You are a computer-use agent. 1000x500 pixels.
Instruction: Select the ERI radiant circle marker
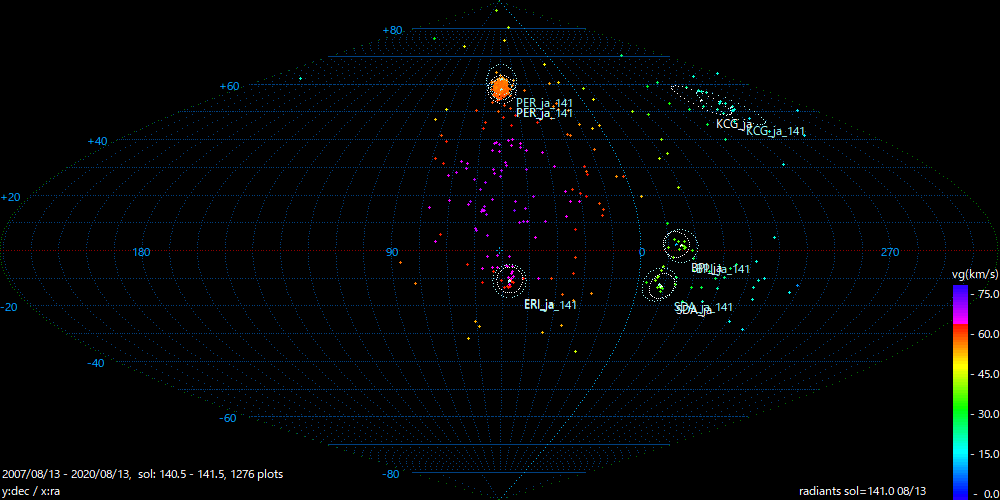point(510,279)
